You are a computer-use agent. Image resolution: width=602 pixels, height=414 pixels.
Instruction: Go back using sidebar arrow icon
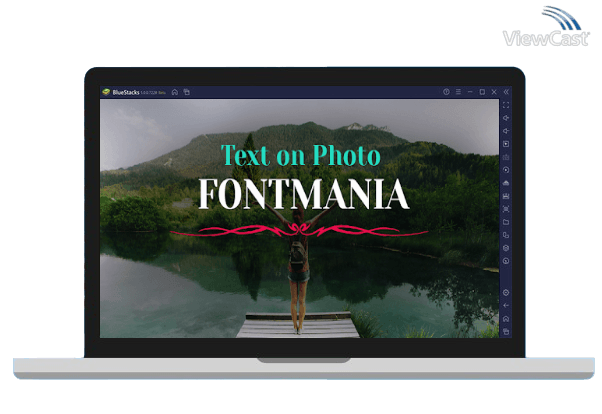(506, 306)
